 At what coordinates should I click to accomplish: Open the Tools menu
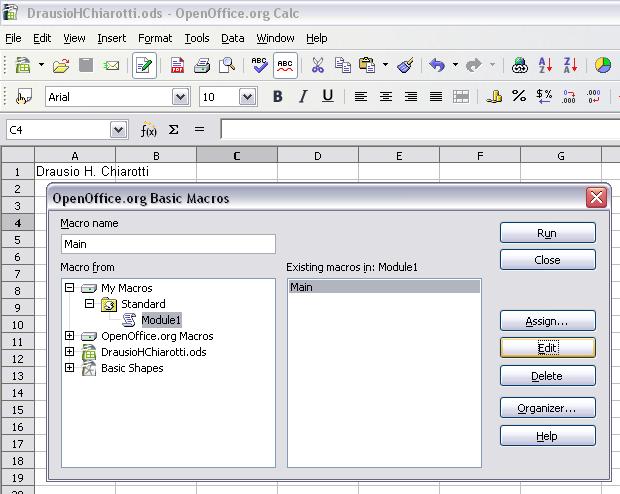click(x=197, y=38)
